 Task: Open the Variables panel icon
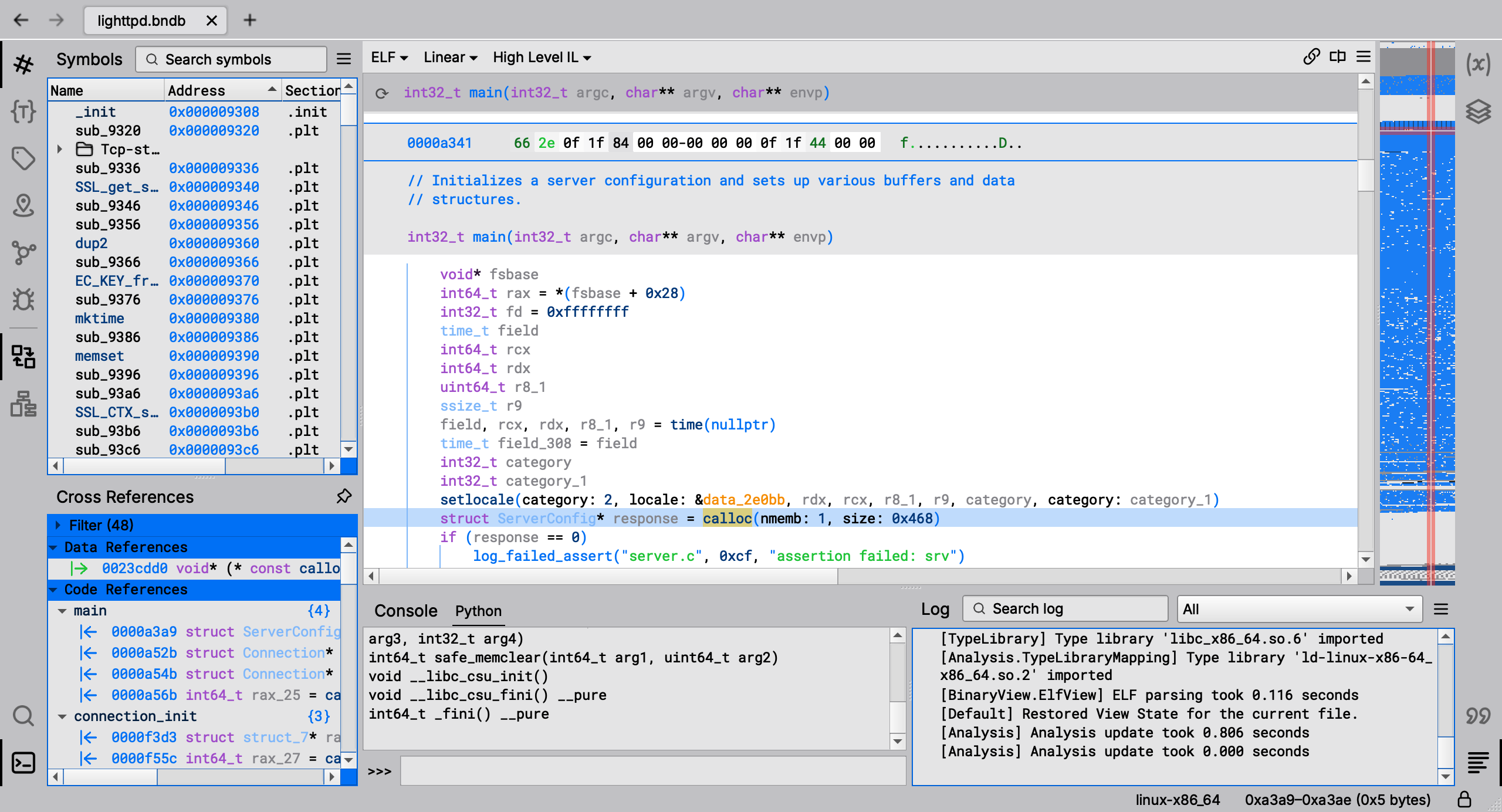[1477, 65]
